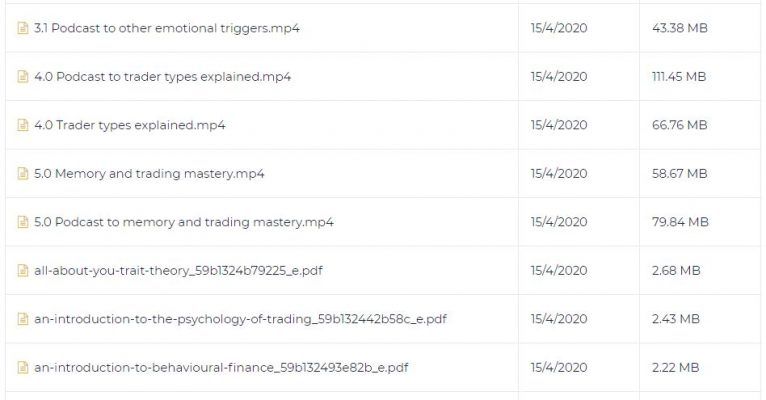
Task: Open all-about-you-trait-theory PDF file
Action: click(x=178, y=271)
